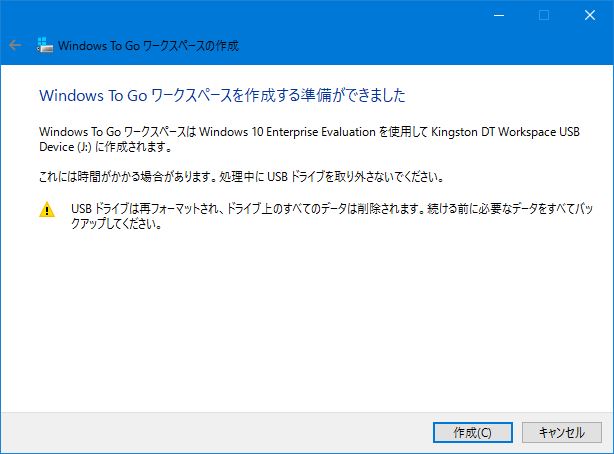Click the Device (J:) drive letter text
Screen dimensions: 614x454
(x=65, y=147)
